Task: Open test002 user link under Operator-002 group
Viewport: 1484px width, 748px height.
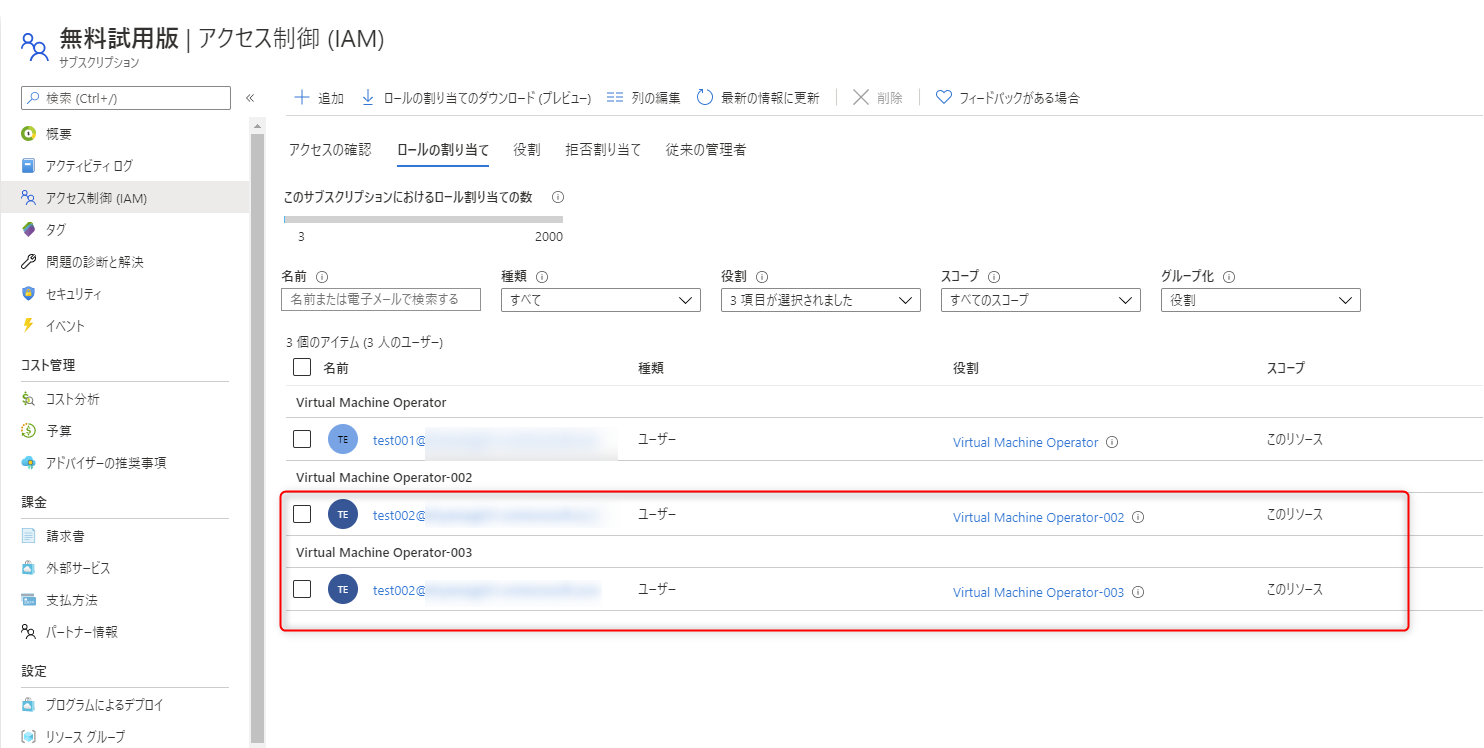Action: coord(400,515)
